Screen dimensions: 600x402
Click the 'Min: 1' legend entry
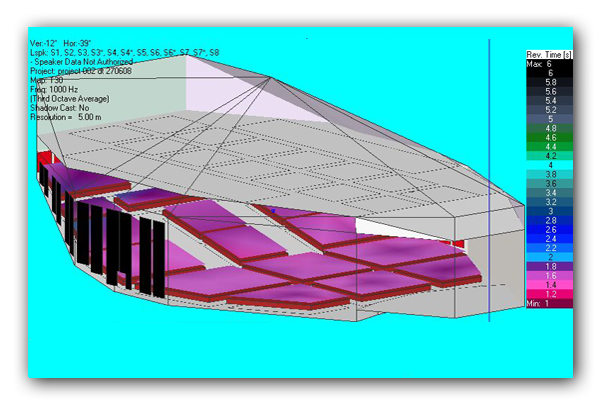(549, 303)
